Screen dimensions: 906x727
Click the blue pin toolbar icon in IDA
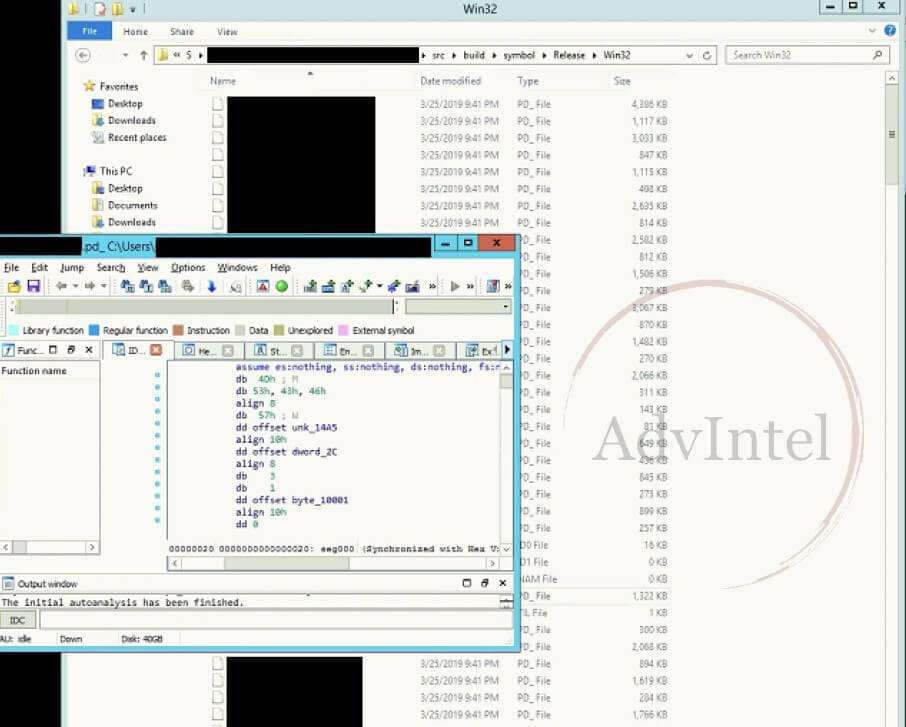pos(393,286)
